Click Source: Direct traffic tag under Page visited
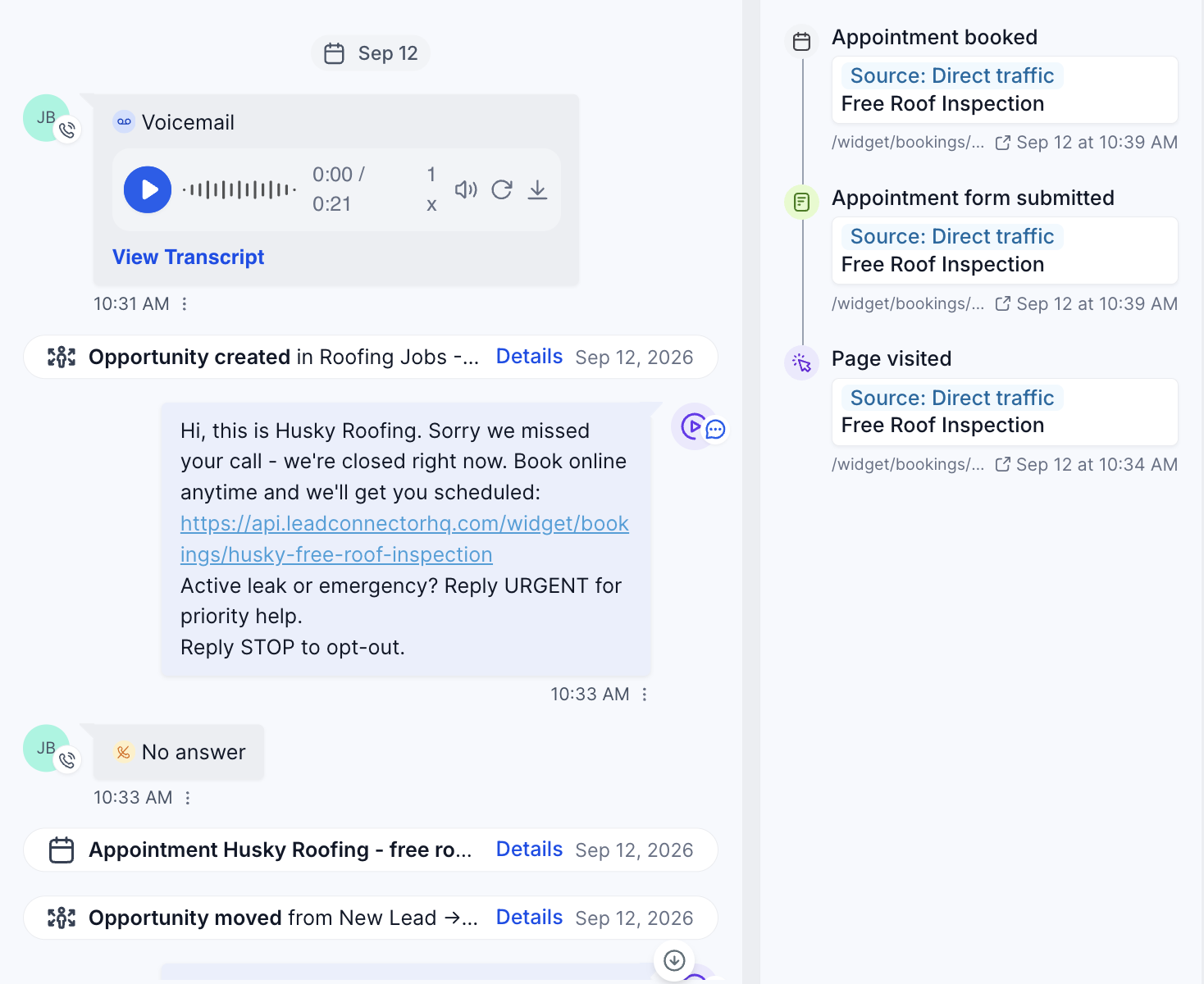The width and height of the screenshot is (1204, 984). 952,398
